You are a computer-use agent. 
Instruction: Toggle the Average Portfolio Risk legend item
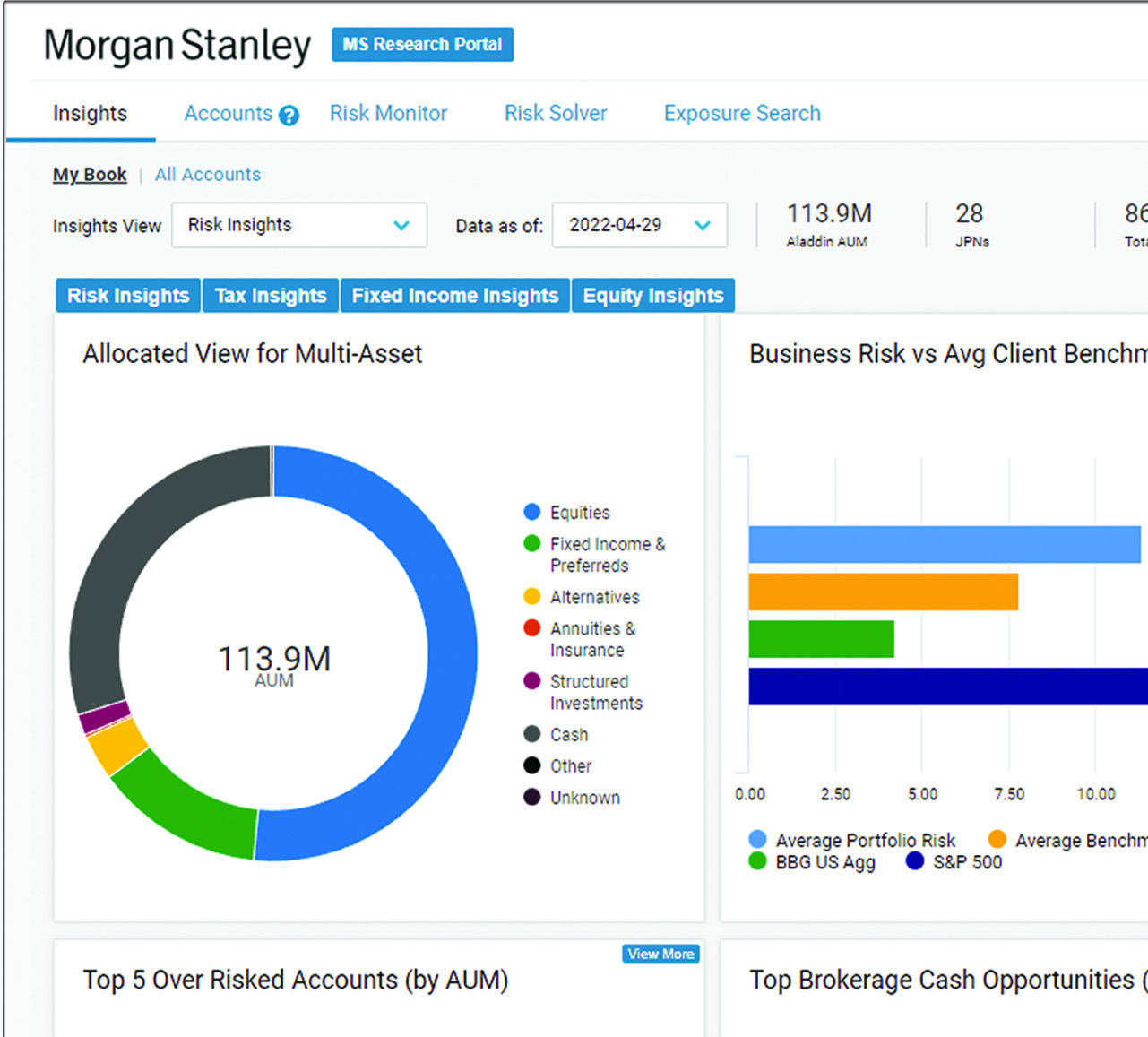coord(852,840)
